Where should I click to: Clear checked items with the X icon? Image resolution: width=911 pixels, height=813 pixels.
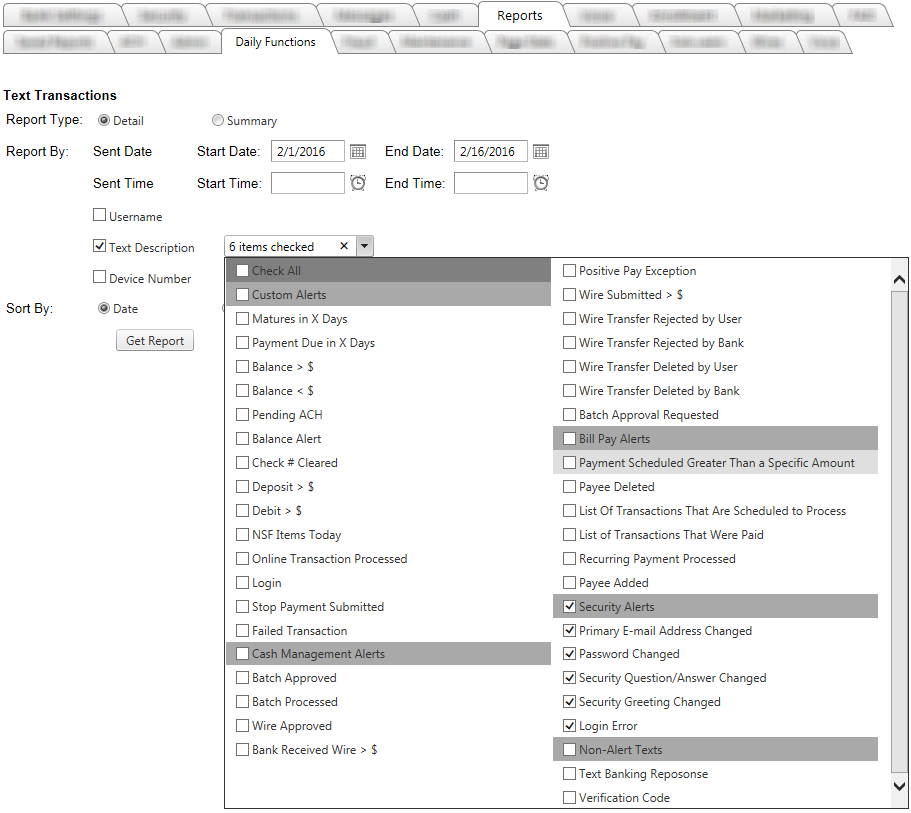tap(344, 246)
